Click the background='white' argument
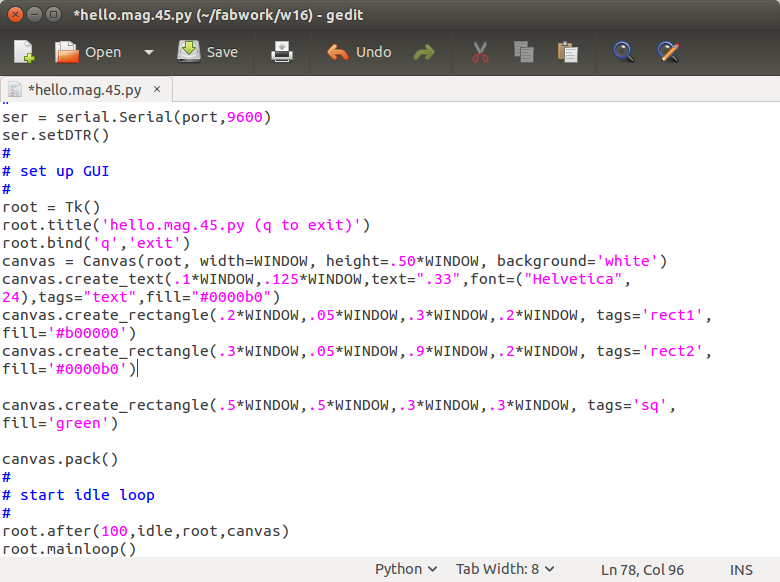The height and width of the screenshot is (582, 780). [x=578, y=261]
